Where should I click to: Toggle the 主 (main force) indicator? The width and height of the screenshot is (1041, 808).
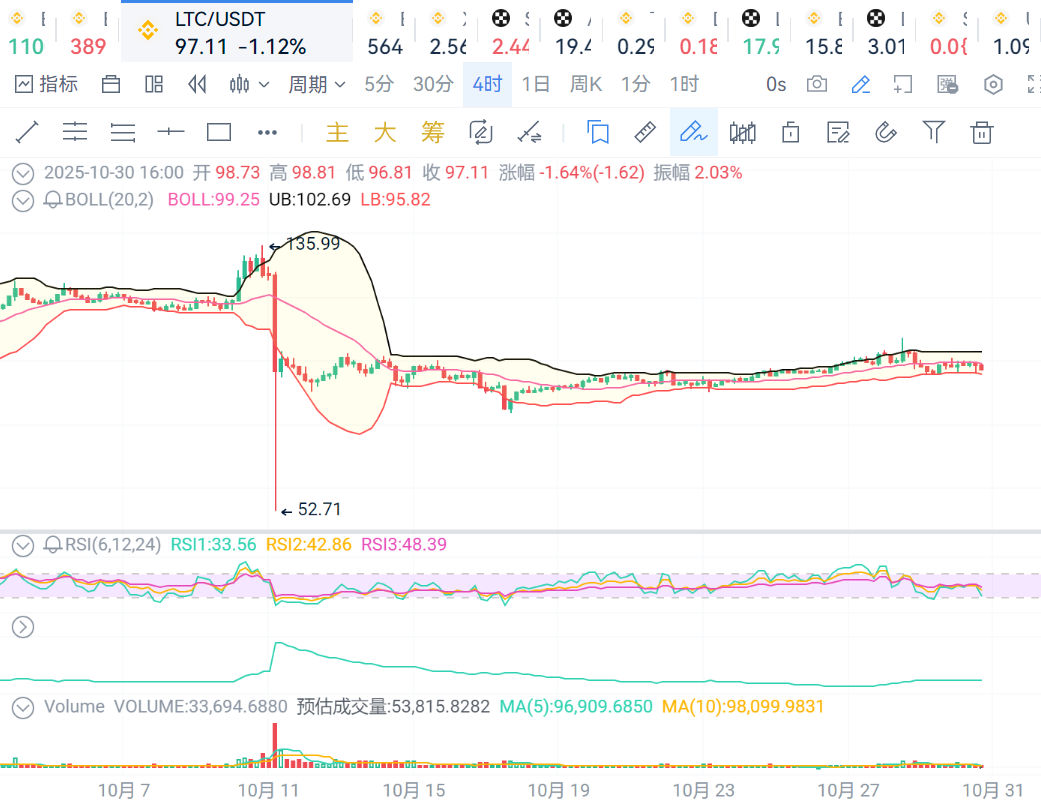pyautogui.click(x=338, y=132)
